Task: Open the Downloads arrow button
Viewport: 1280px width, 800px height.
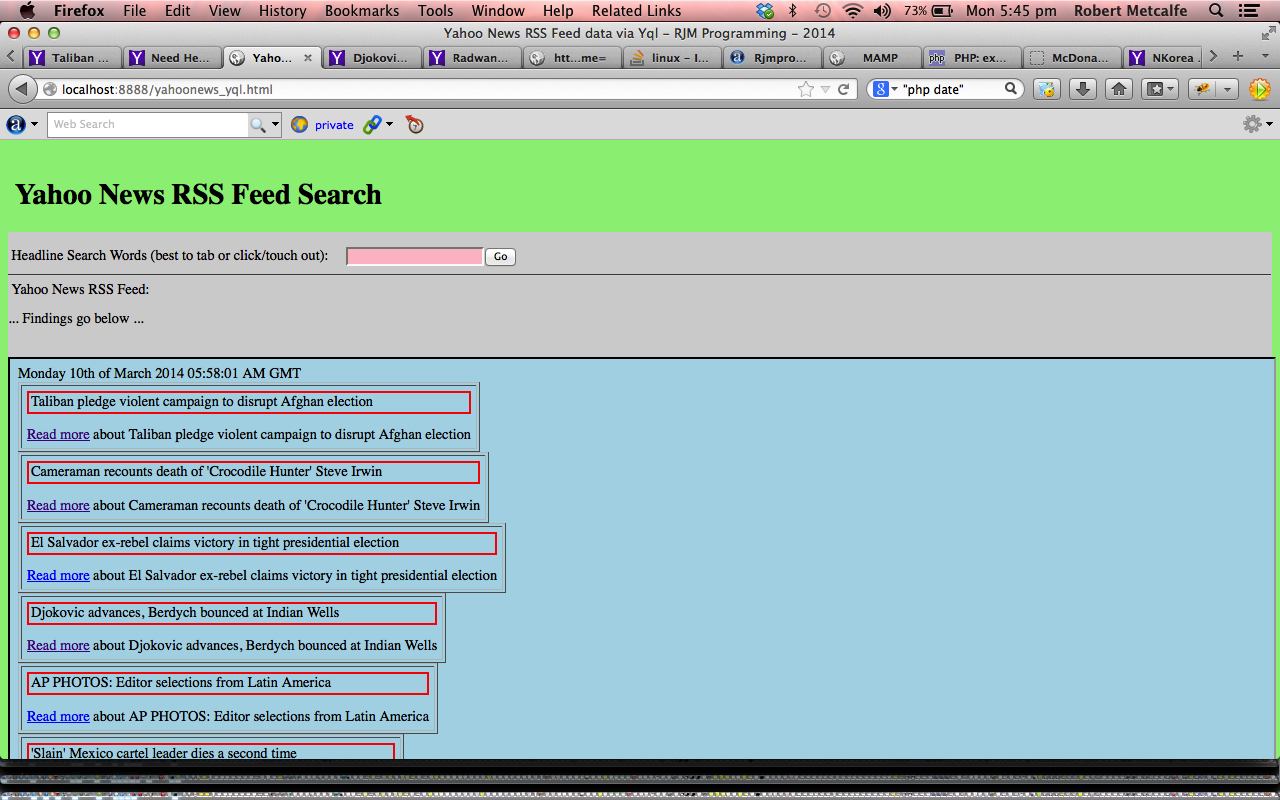Action: click(1082, 89)
